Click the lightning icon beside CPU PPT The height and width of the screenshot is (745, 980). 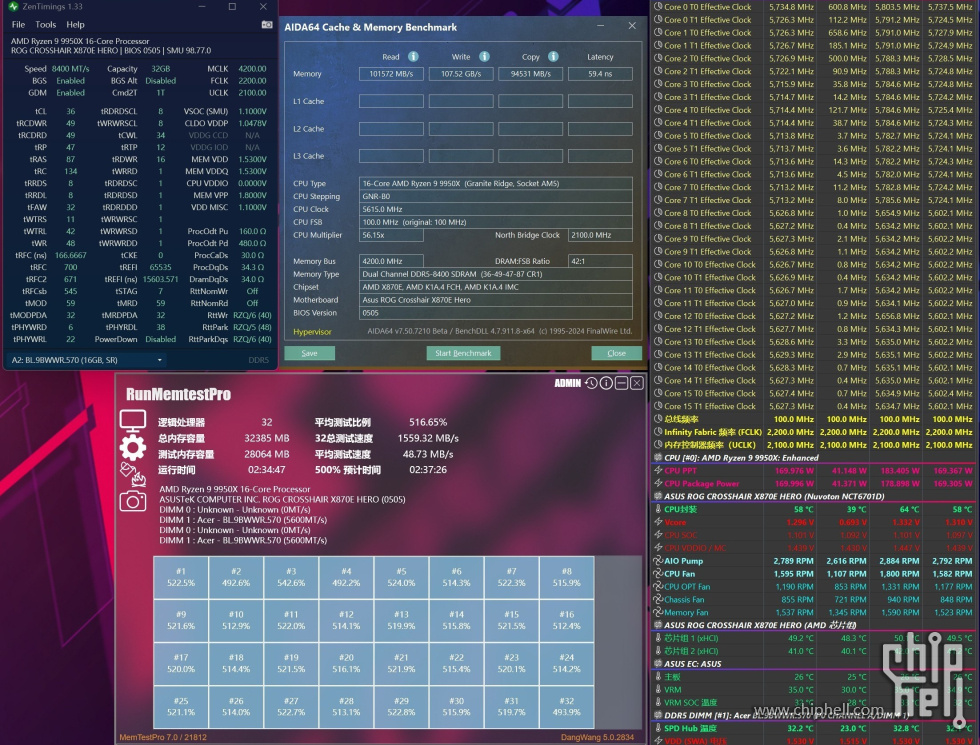point(658,471)
